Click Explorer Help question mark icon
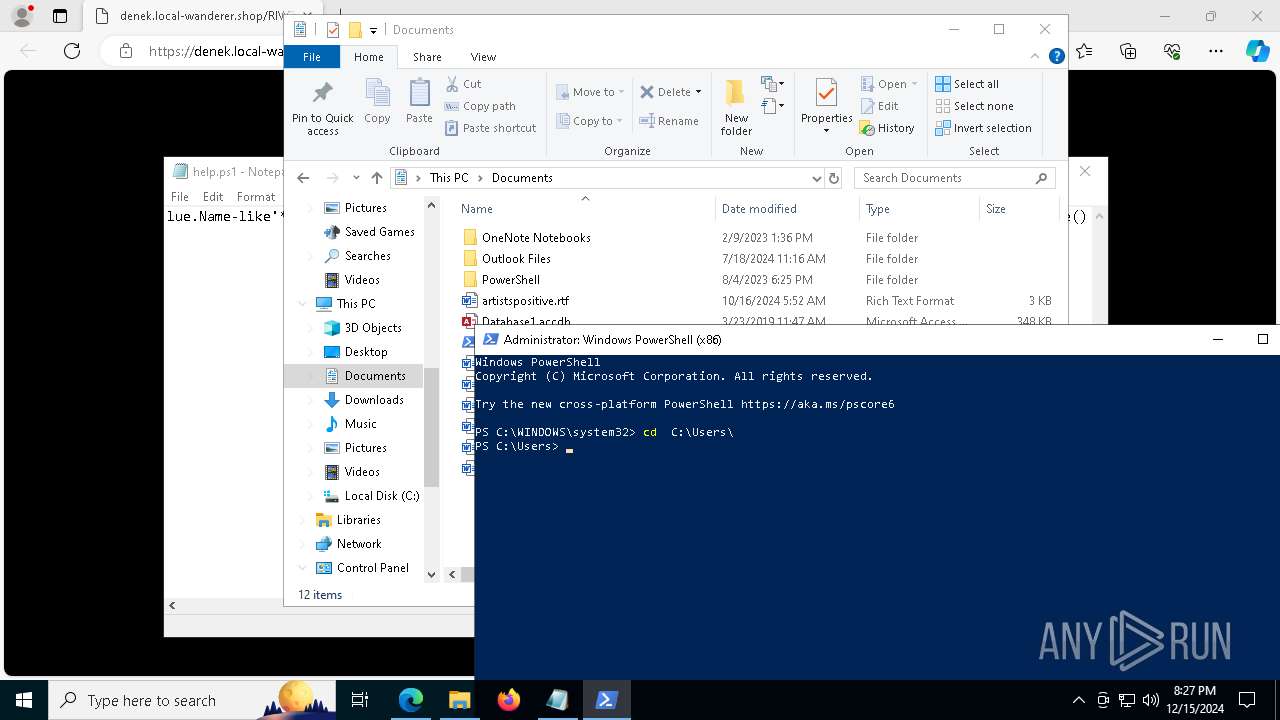1280x720 pixels. [x=1056, y=57]
